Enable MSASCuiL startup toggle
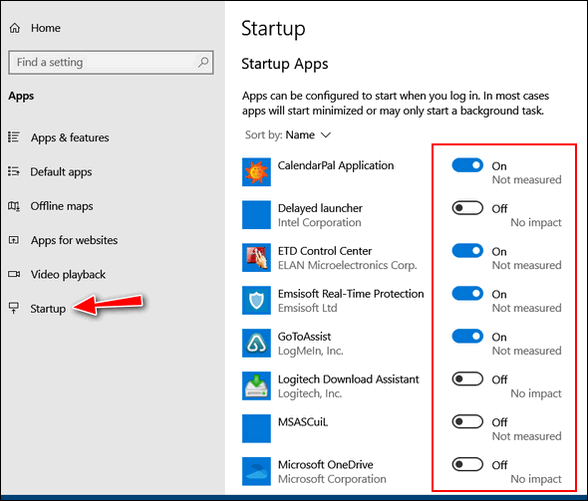588x501 pixels. pyautogui.click(x=467, y=422)
